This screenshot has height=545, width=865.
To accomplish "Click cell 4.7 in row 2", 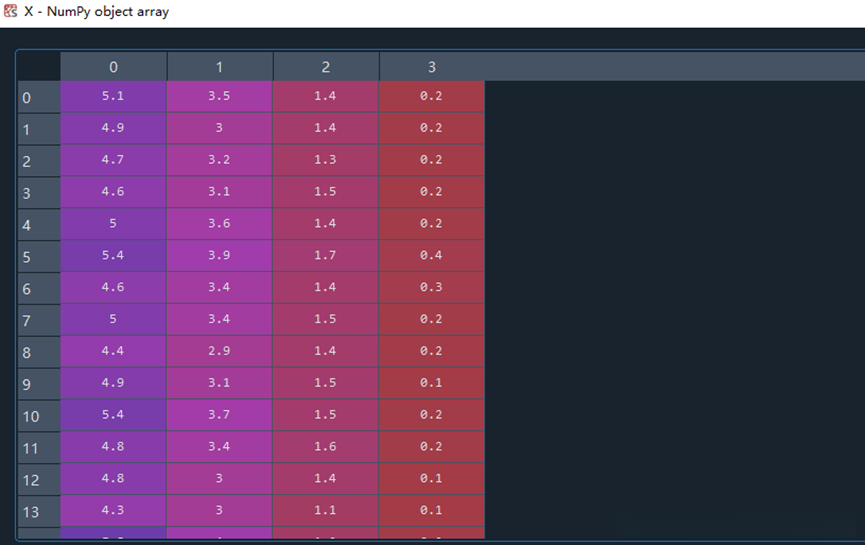I will 113,161.
